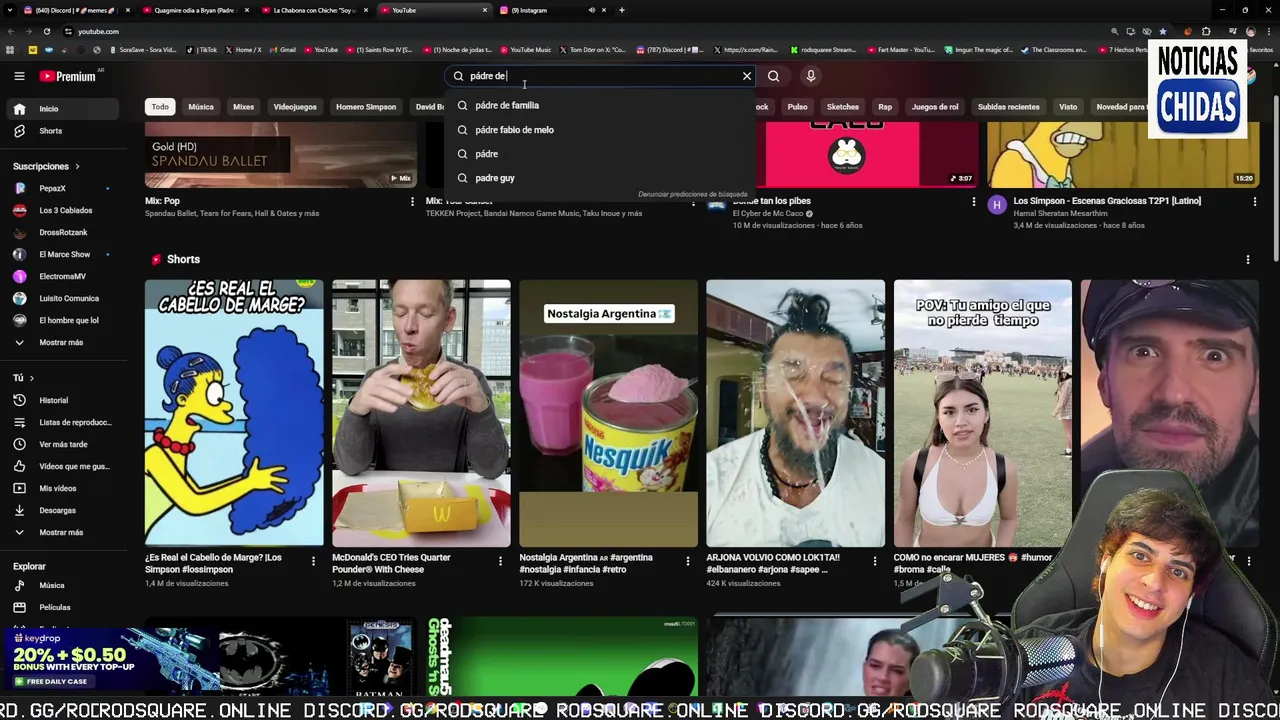Open ElectromaMV channel
This screenshot has width=1280, height=720.
[x=65, y=276]
